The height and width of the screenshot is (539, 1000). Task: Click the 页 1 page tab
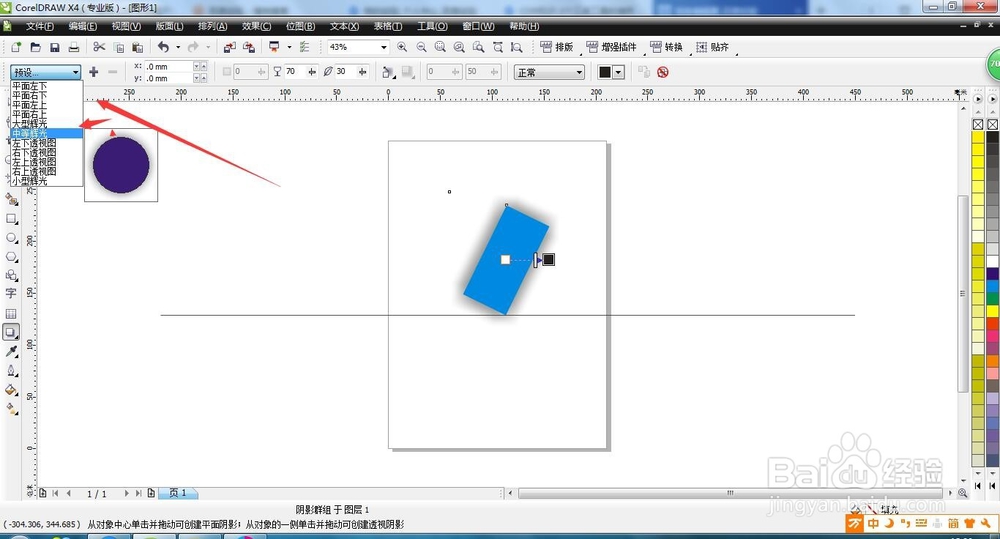coord(178,493)
